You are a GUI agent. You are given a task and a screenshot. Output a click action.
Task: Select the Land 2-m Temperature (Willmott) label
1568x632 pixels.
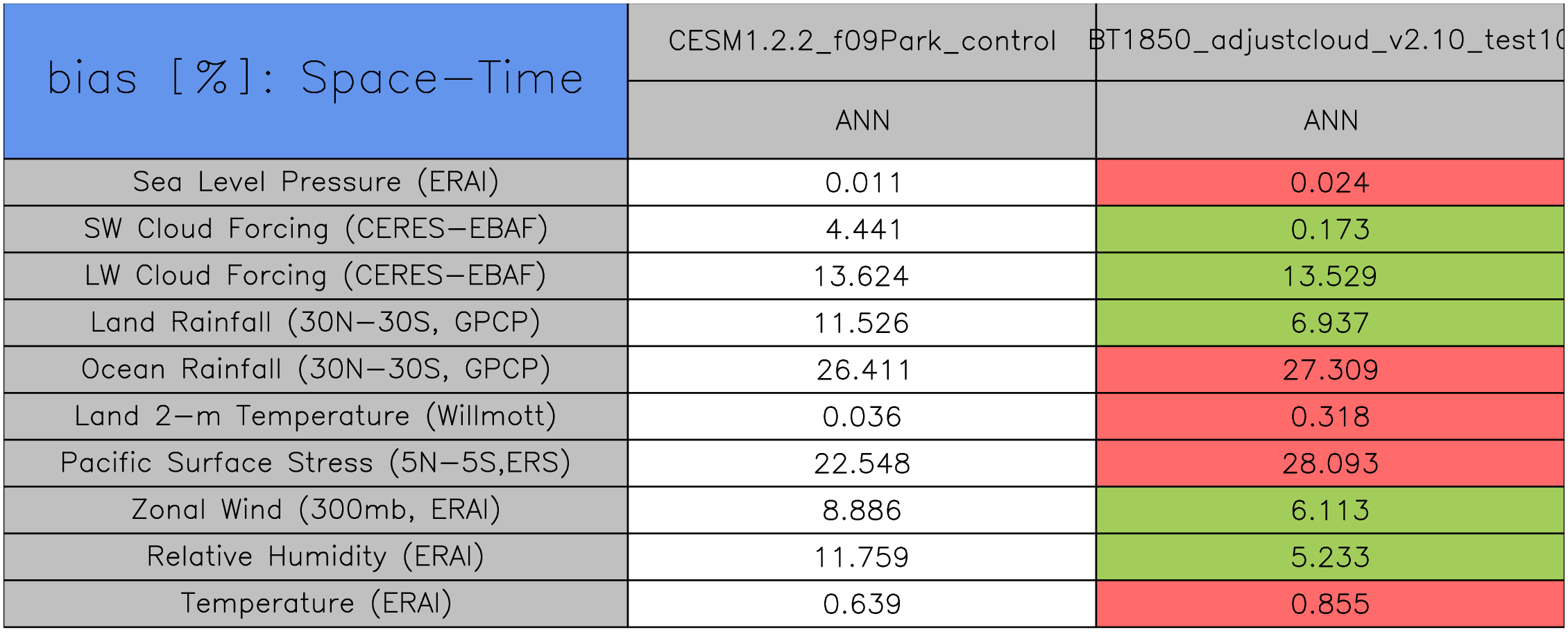[316, 416]
